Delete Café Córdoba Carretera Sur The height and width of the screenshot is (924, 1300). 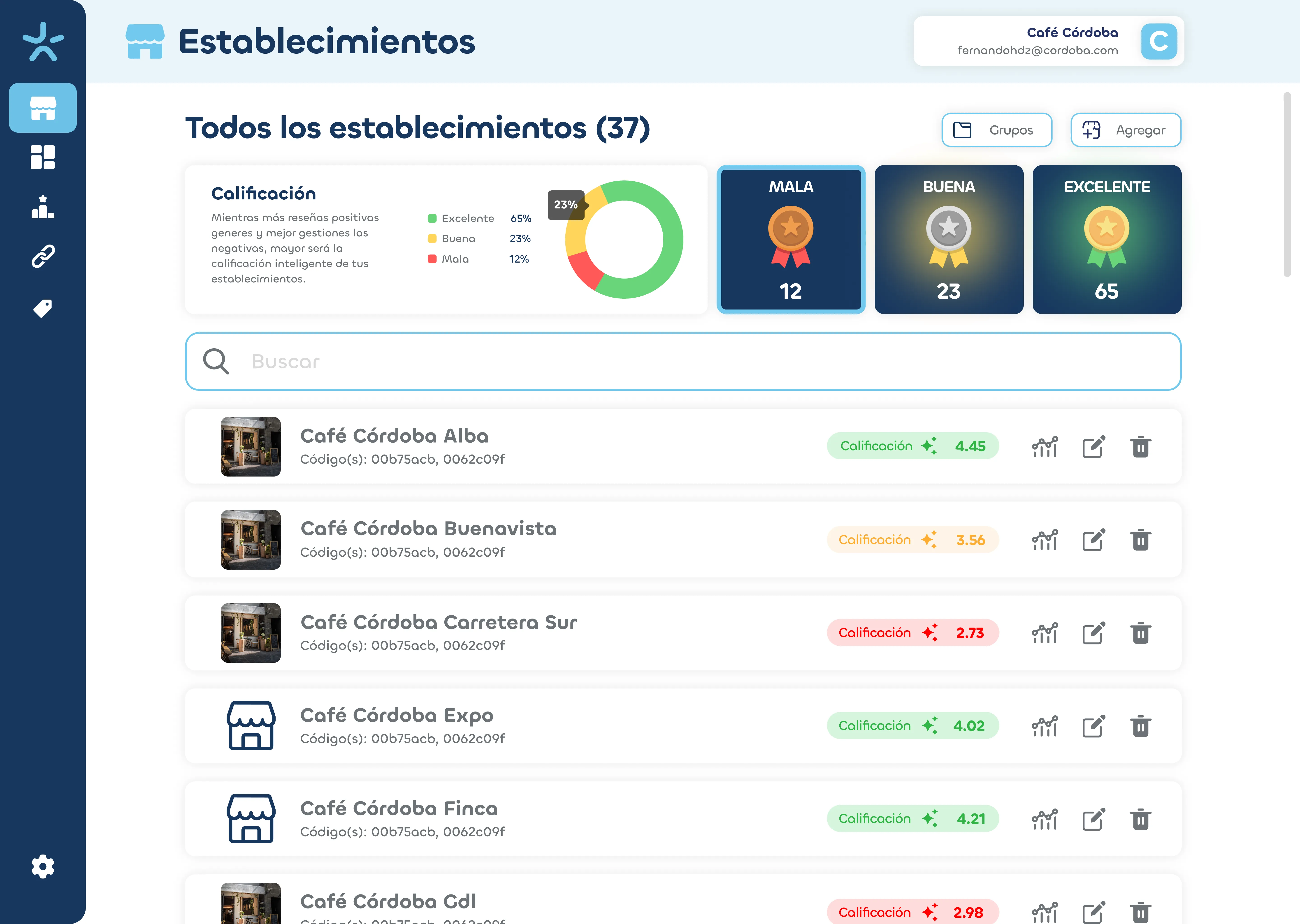(x=1141, y=633)
